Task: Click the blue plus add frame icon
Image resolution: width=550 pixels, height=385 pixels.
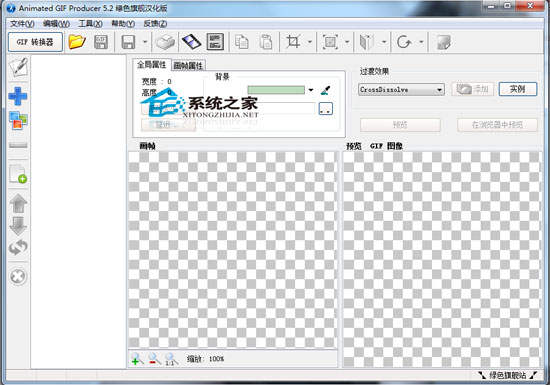Action: [x=18, y=96]
